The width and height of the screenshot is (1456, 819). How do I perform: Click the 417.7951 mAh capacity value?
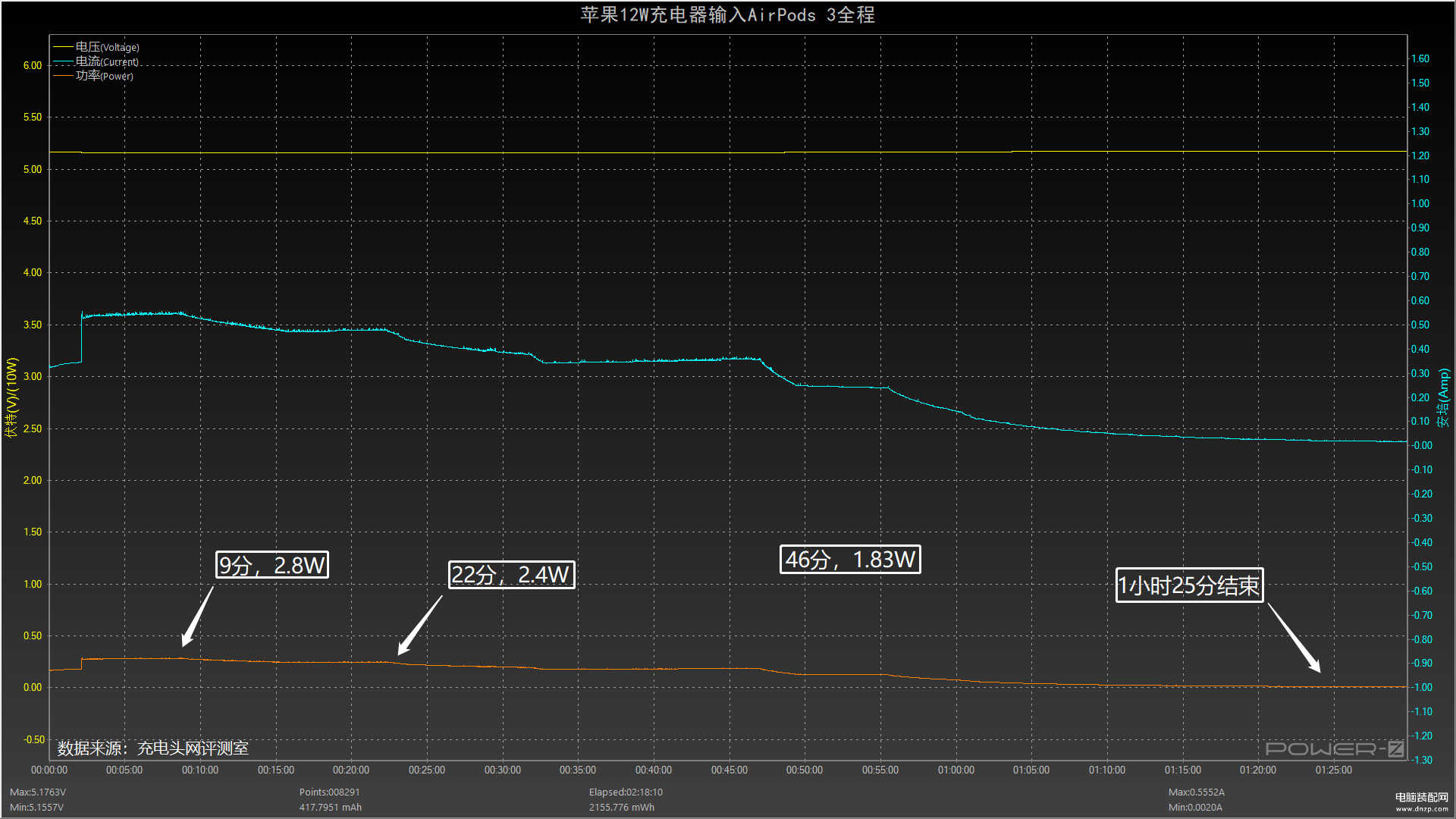(x=331, y=807)
